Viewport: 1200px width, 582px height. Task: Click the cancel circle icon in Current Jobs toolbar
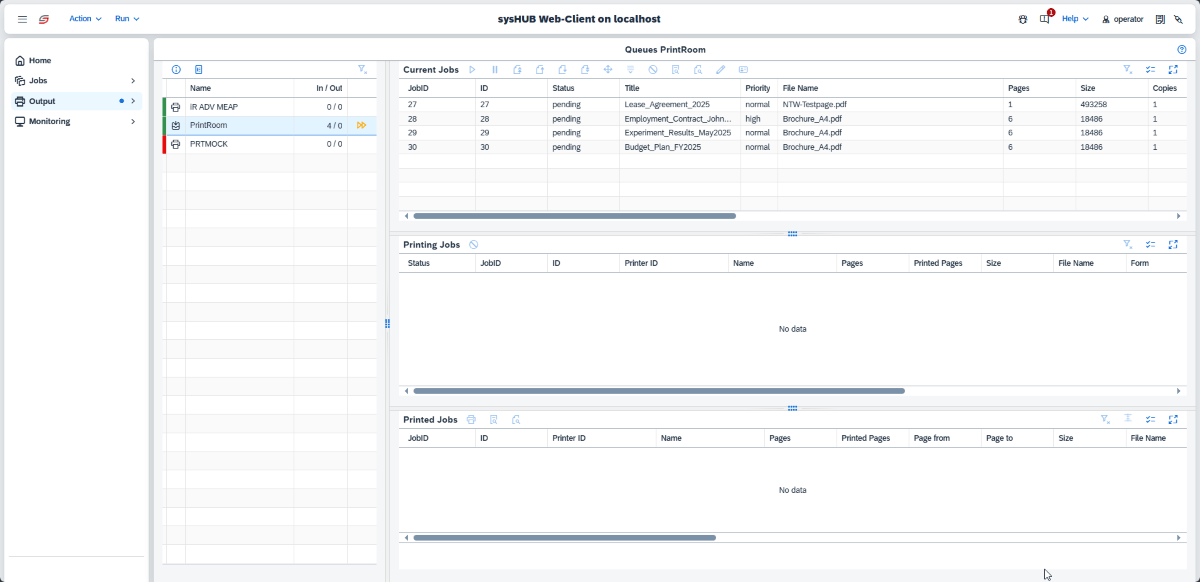click(x=653, y=70)
